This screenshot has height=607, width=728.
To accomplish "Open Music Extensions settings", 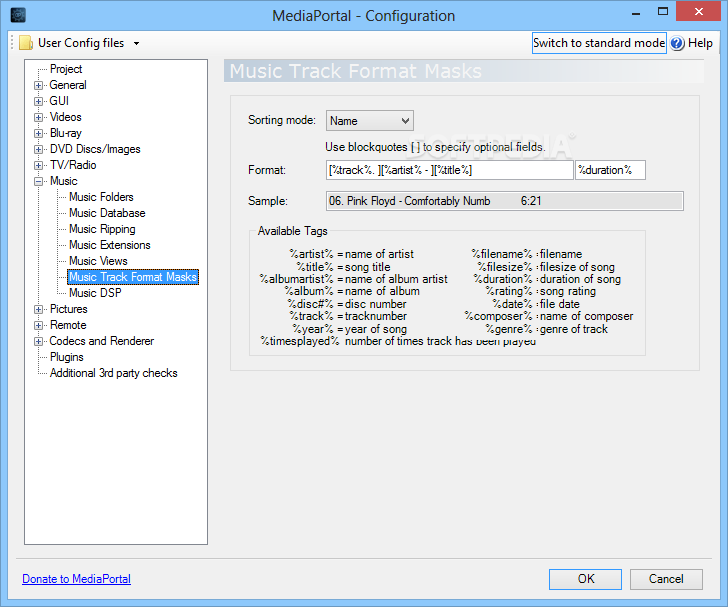I will (x=110, y=245).
